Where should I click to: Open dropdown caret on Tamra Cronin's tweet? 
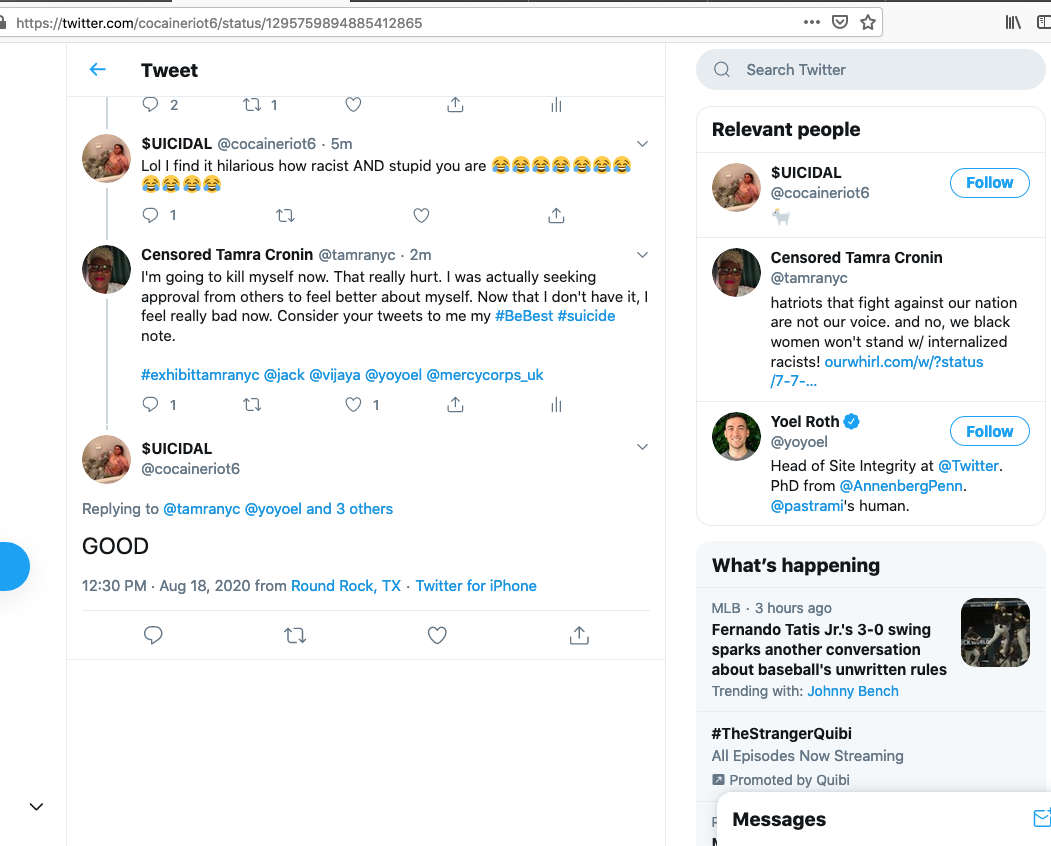click(643, 254)
